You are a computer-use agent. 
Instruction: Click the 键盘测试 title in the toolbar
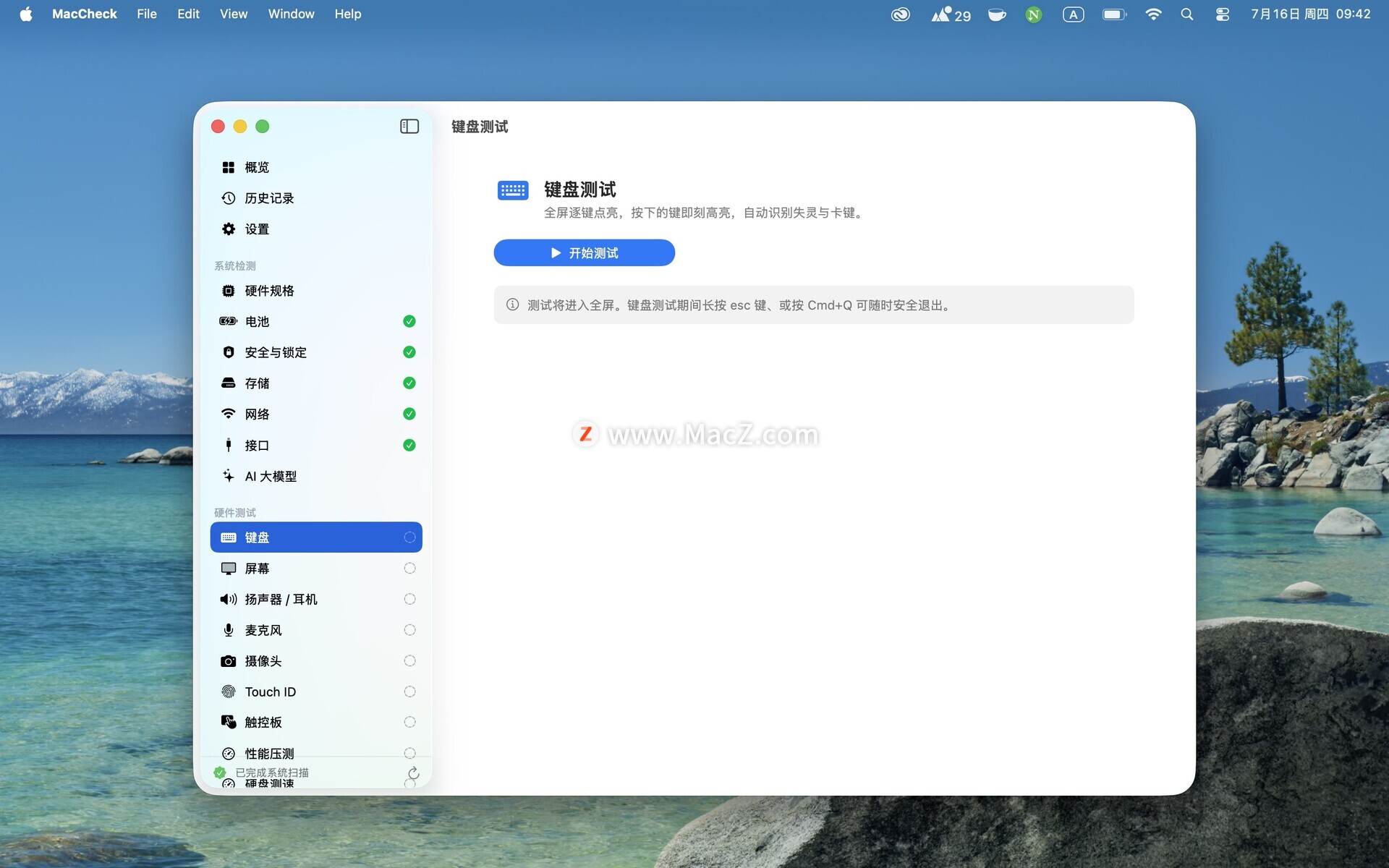[480, 127]
